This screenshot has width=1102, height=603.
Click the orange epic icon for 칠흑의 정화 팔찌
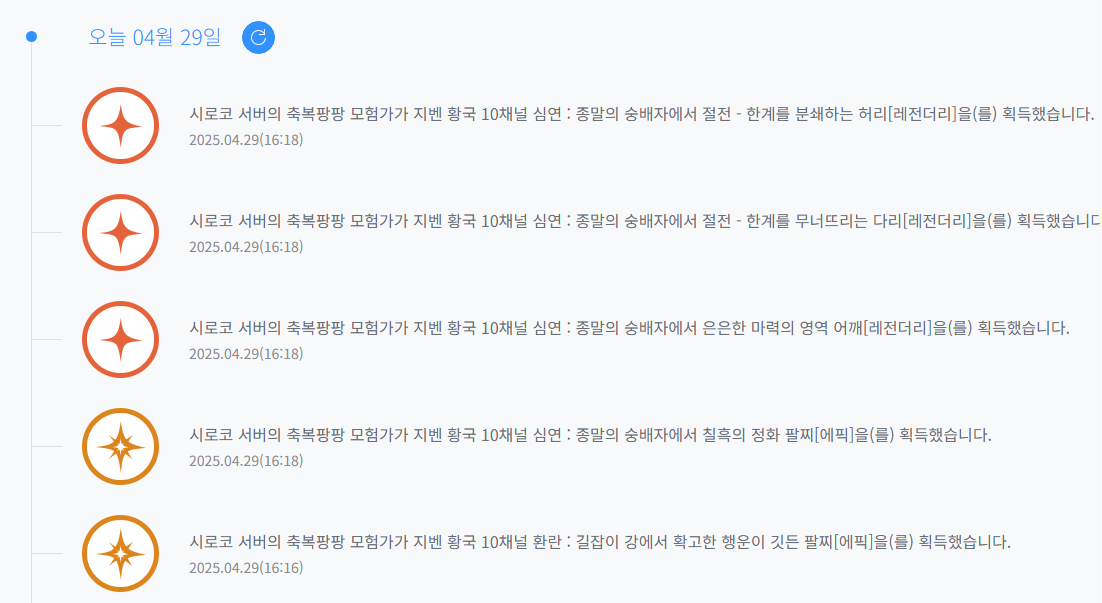tap(120, 446)
